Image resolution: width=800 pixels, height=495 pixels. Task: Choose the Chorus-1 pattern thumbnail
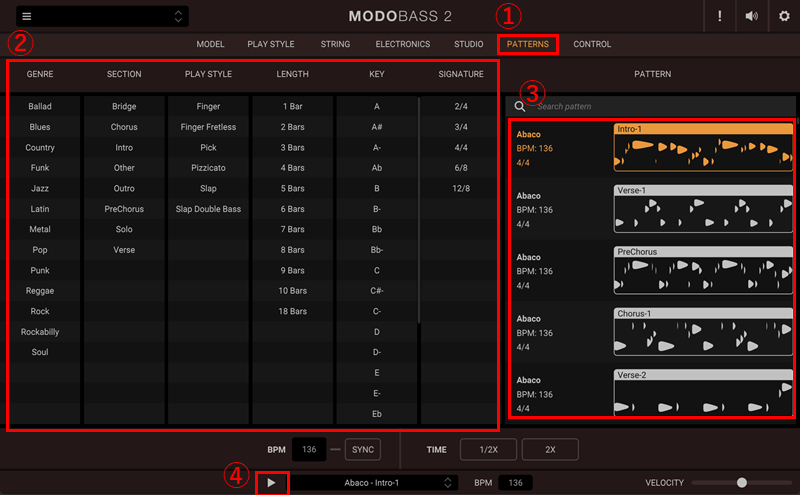pos(703,332)
